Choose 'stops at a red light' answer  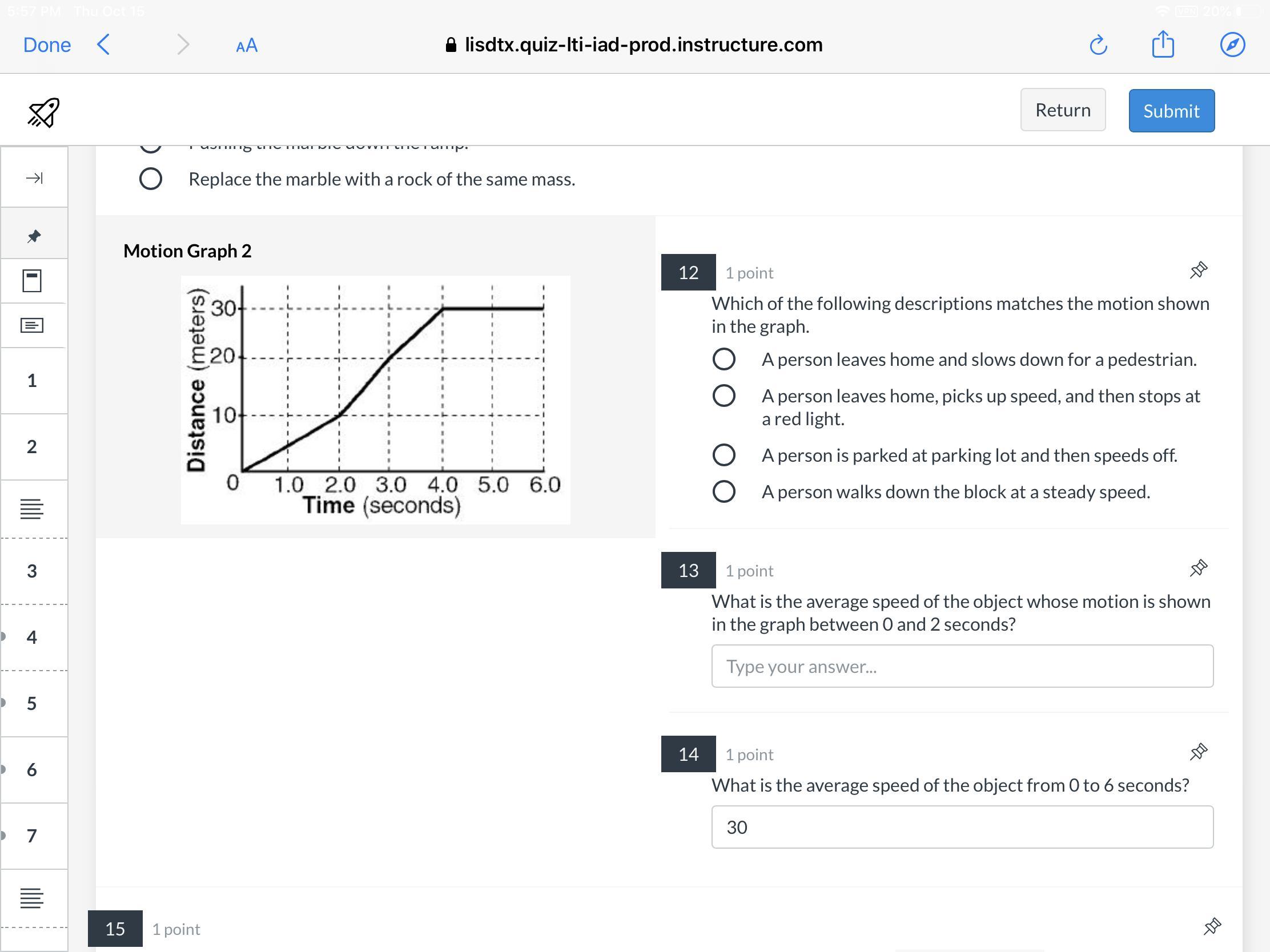click(x=724, y=396)
